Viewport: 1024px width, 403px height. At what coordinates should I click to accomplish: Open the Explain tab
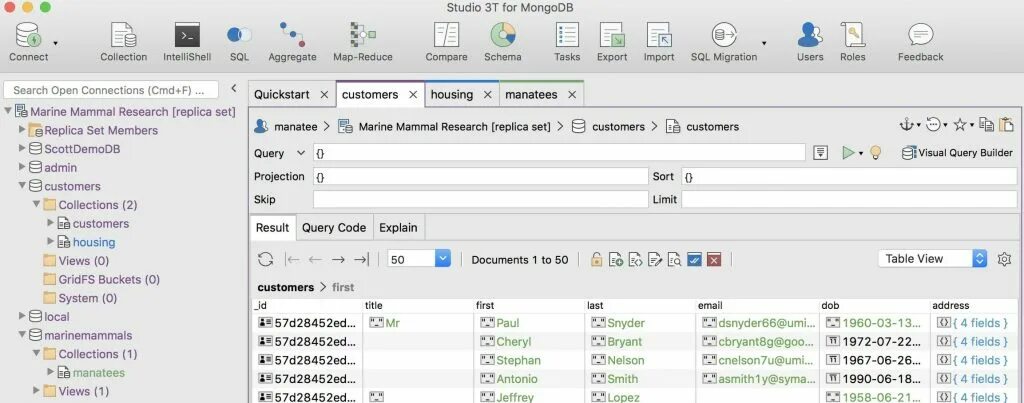coord(398,227)
